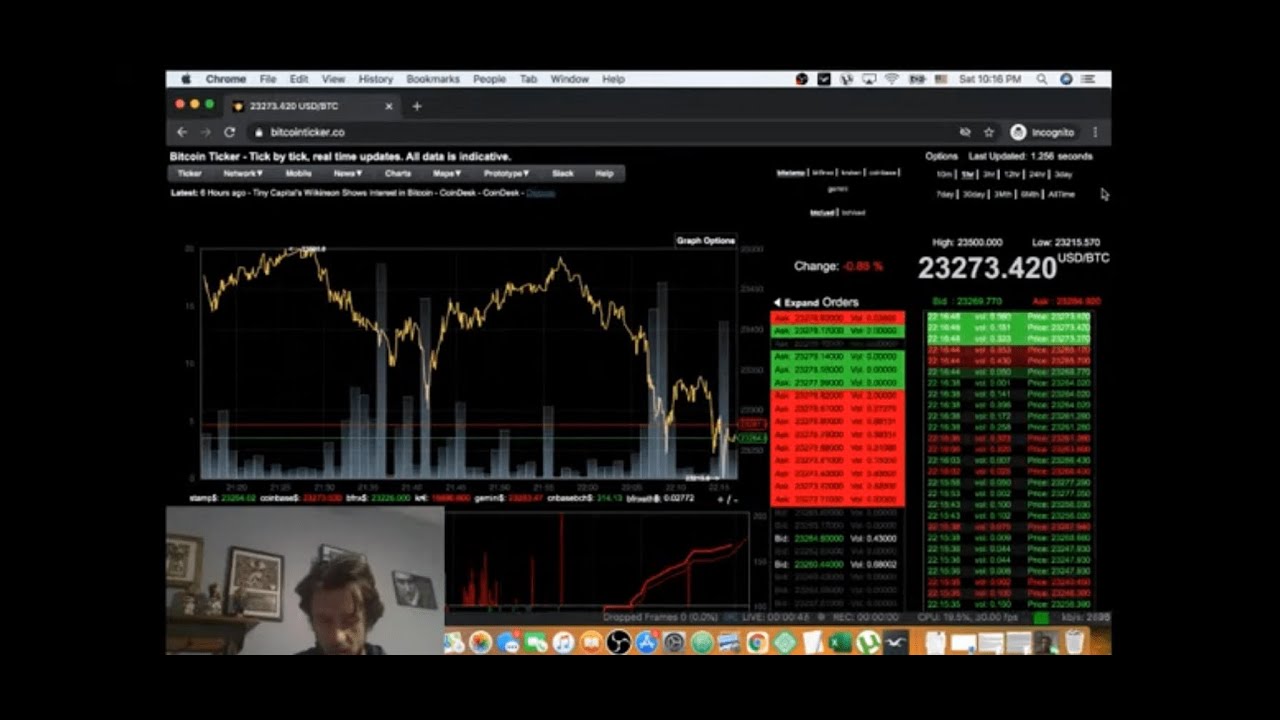Click the Siri icon in the menu bar
Viewport: 1280px width, 720px height.
click(x=1066, y=79)
